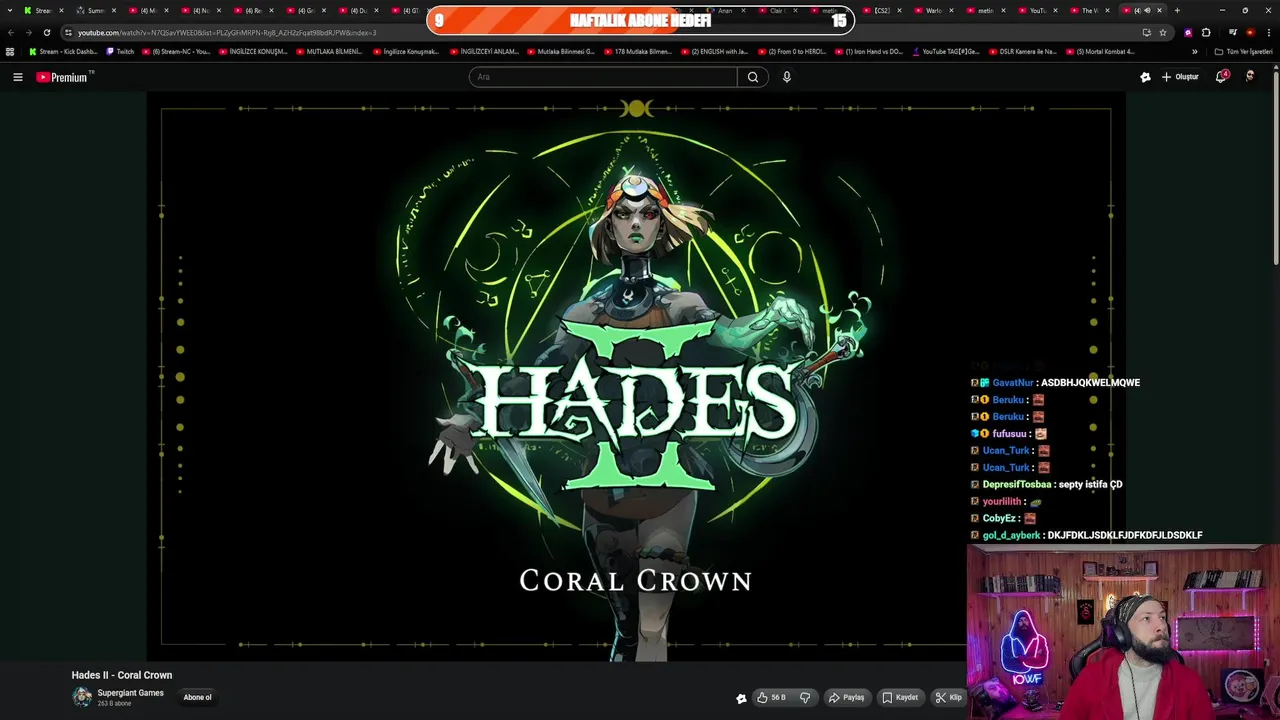
Task: Open the DSLR Kamera ile bookmark
Action: [1022, 51]
